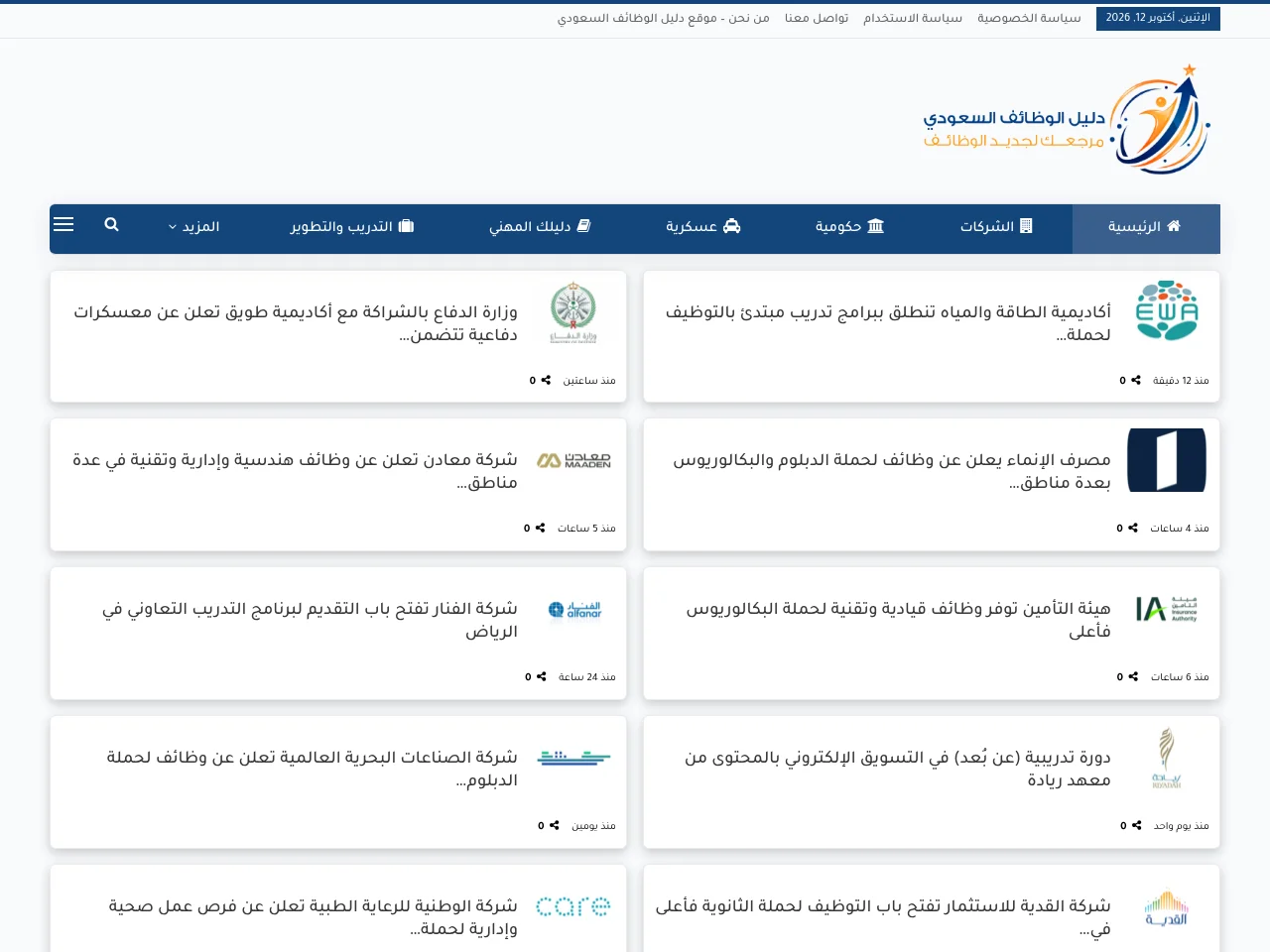The height and width of the screenshot is (952, 1270).
Task: Open من نحن about site link
Action: click(x=664, y=18)
